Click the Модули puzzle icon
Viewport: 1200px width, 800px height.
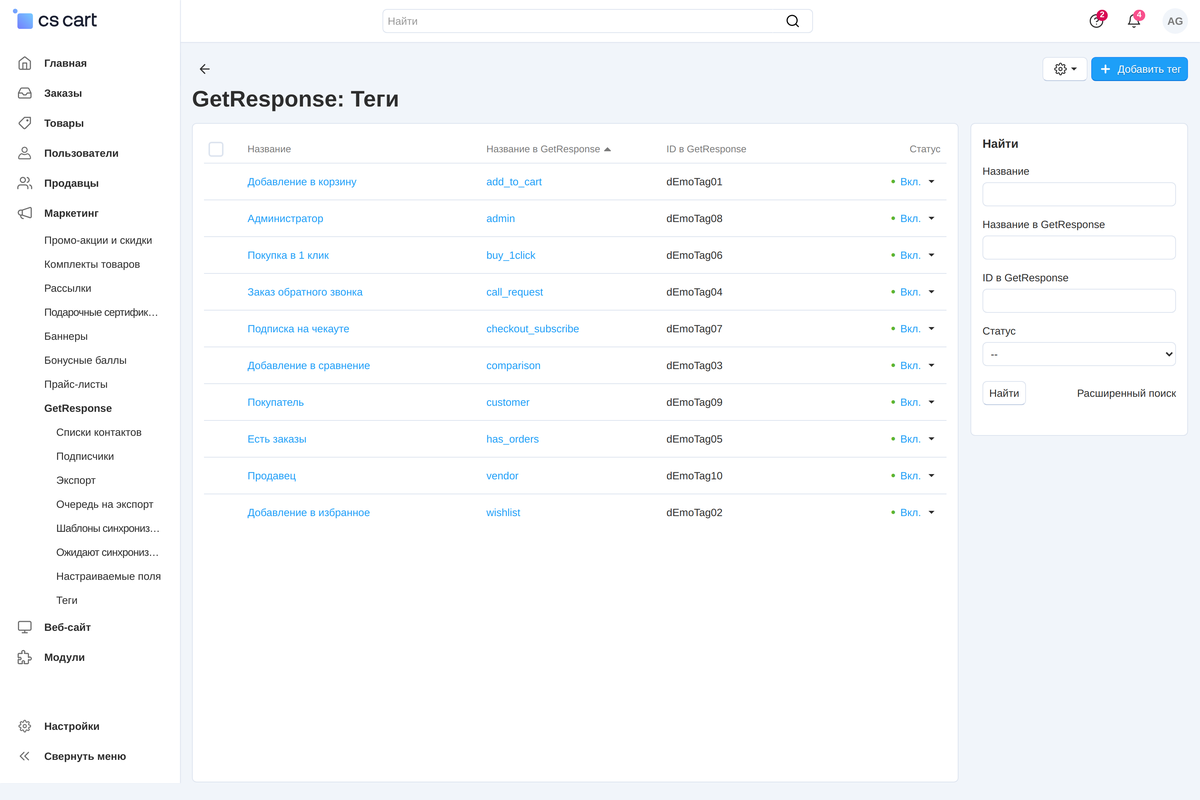coord(25,657)
